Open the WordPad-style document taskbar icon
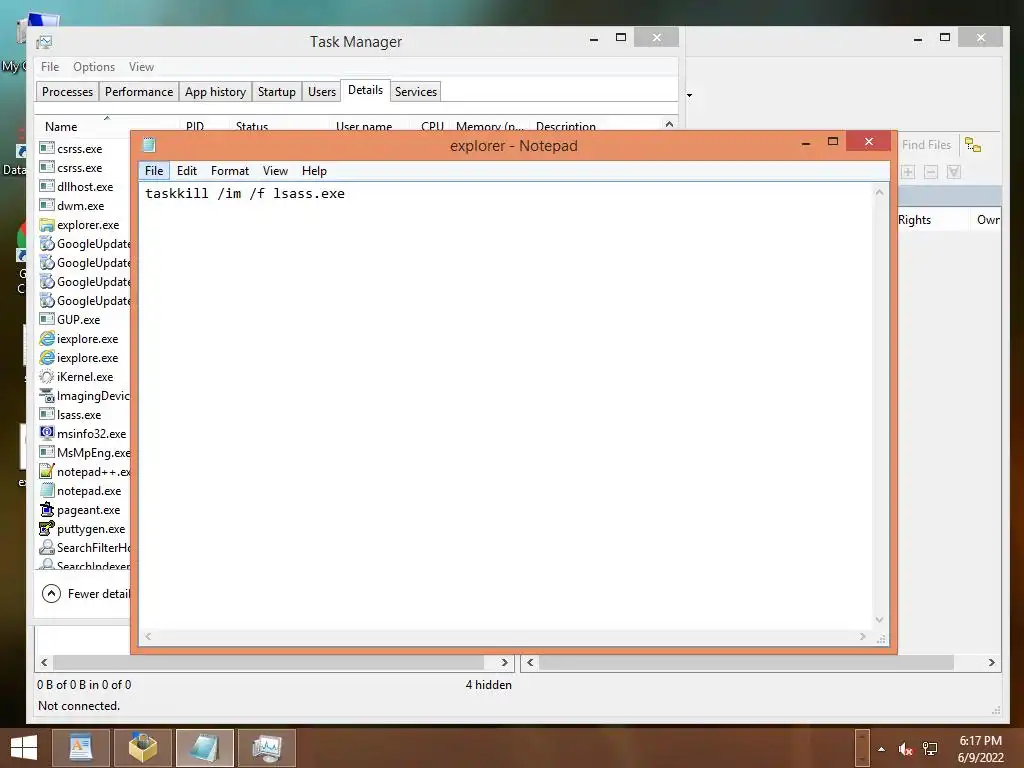Image resolution: width=1024 pixels, height=768 pixels. click(80, 748)
